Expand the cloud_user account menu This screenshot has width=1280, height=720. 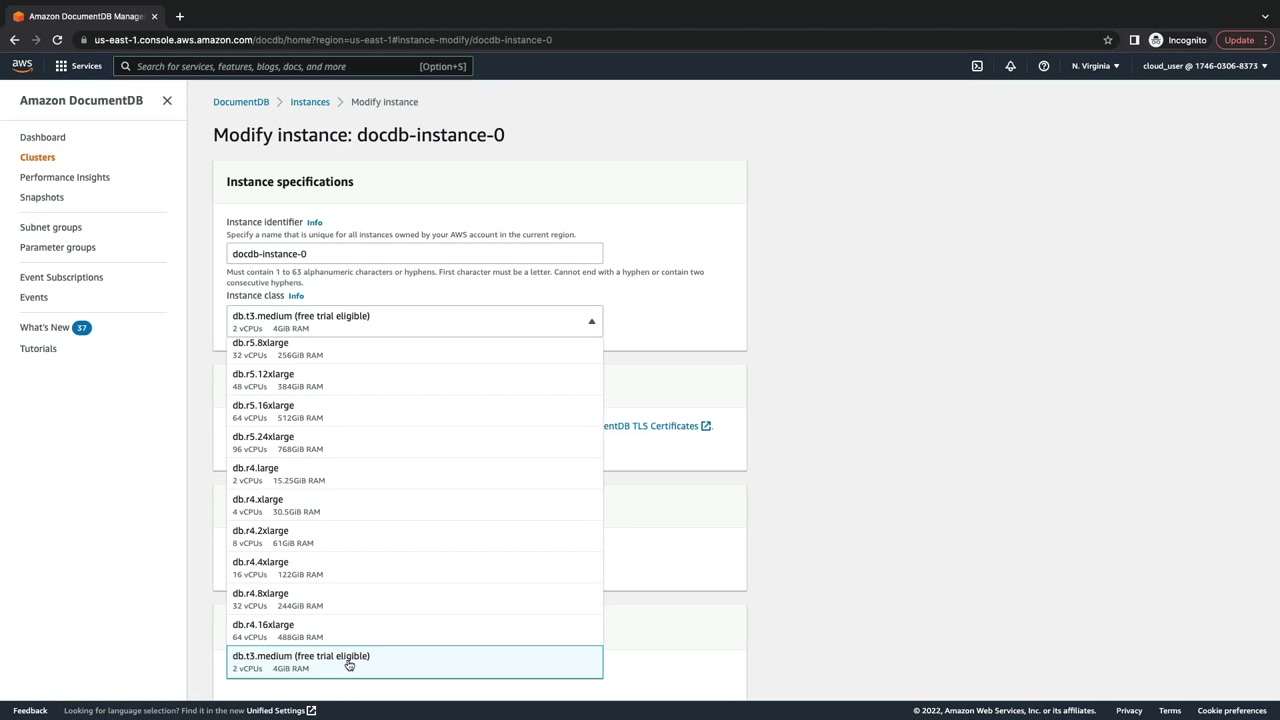point(1204,66)
